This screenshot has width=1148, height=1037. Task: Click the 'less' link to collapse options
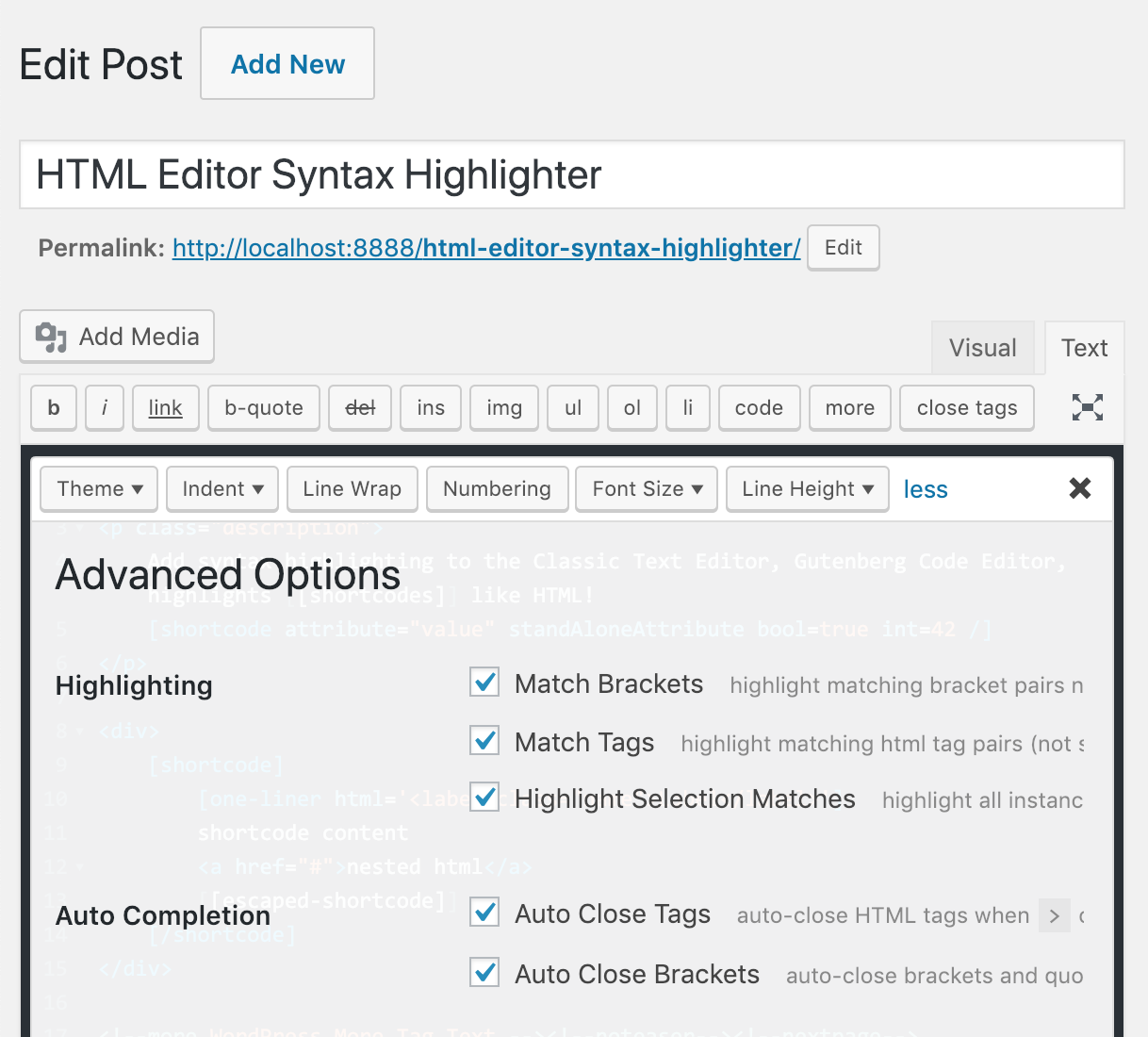pyautogui.click(x=925, y=489)
